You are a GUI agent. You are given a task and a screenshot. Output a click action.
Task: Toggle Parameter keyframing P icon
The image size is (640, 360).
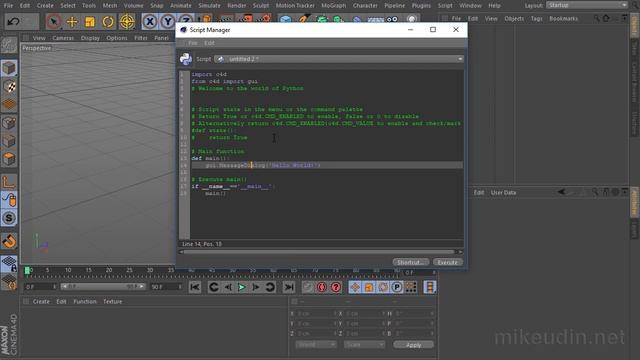pyautogui.click(x=397, y=287)
